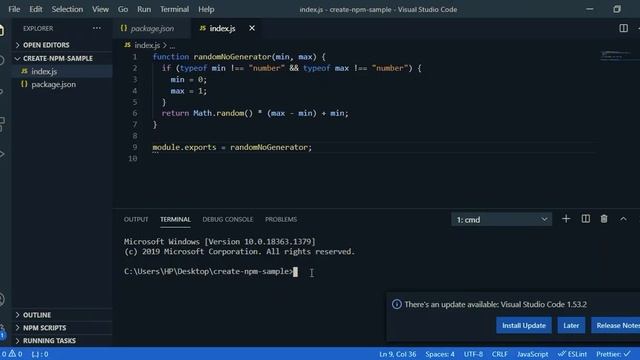
Task: Split the terminal pane
Action: click(585, 219)
